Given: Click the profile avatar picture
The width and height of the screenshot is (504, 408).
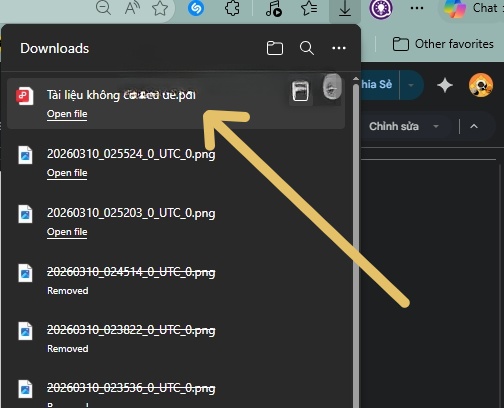Looking at the screenshot, I should pyautogui.click(x=481, y=85).
